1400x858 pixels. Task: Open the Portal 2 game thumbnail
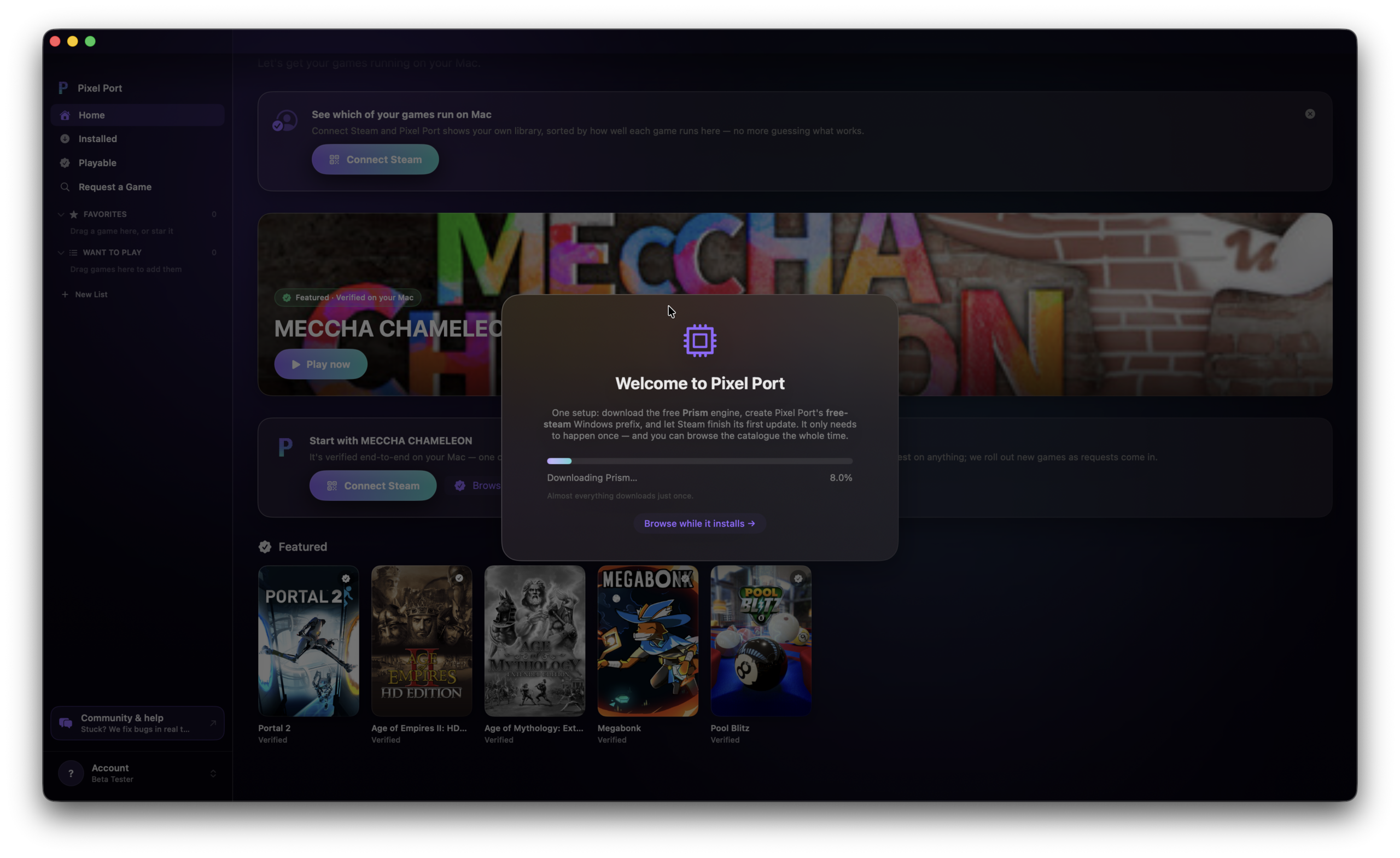(308, 641)
